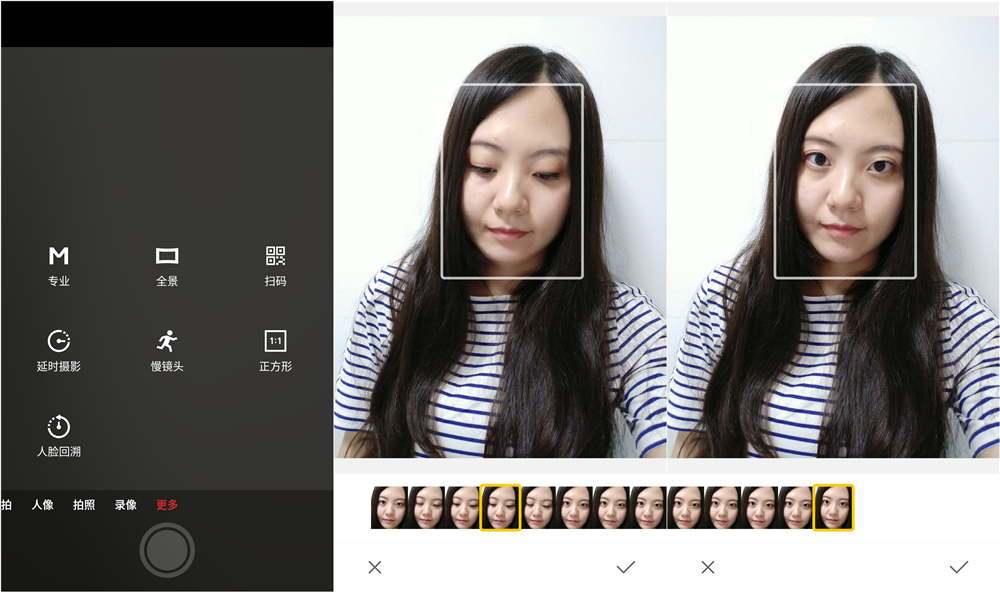Pick the first face thumbnail in the middle strip
Screen dimensions: 1000x592
click(389, 508)
